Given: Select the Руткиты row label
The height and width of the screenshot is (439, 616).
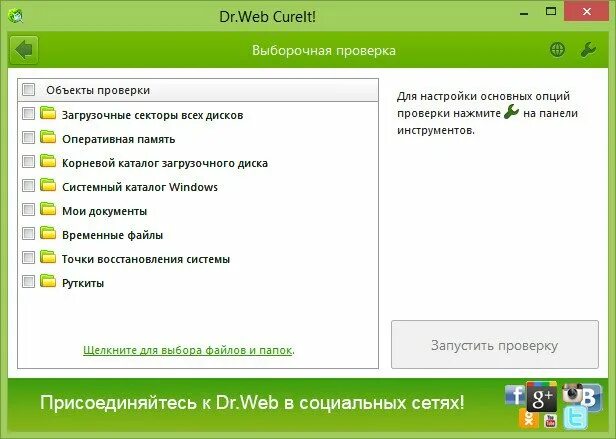Looking at the screenshot, I should pos(83,283).
